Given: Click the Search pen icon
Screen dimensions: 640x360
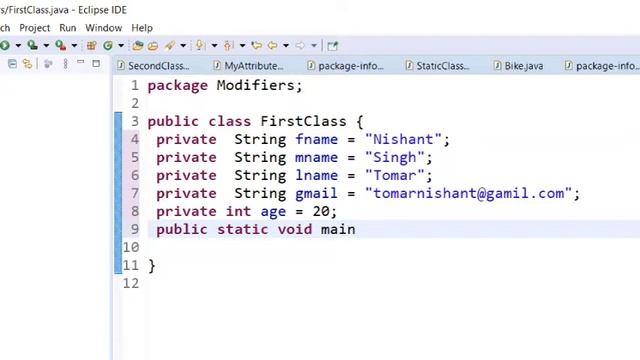Looking at the screenshot, I should point(170,46).
